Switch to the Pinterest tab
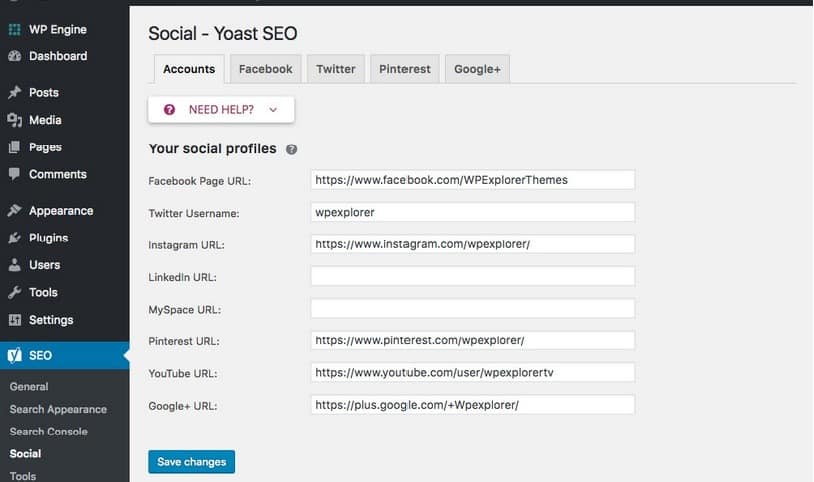The image size is (814, 482). [x=405, y=69]
